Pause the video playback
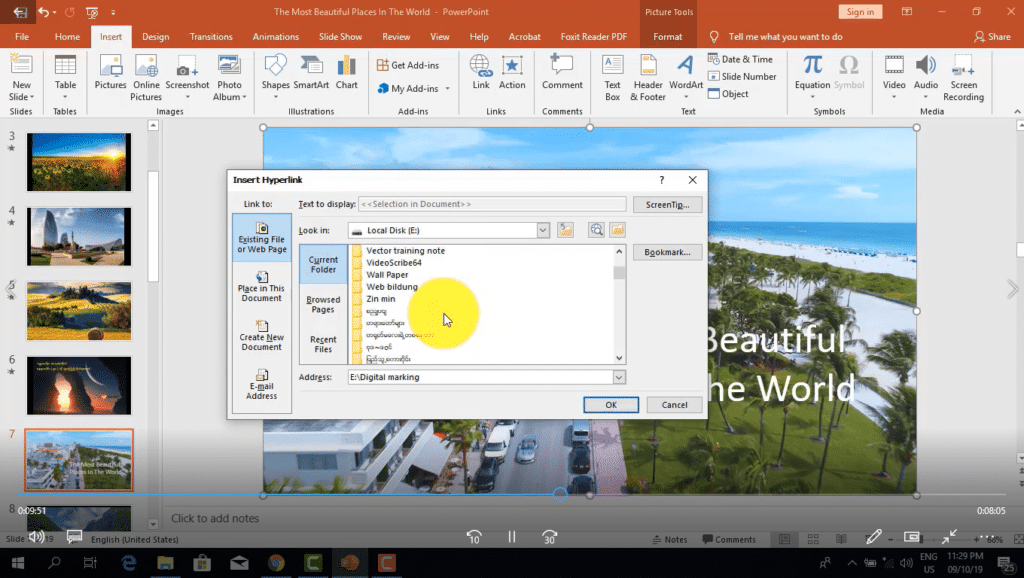 512,537
